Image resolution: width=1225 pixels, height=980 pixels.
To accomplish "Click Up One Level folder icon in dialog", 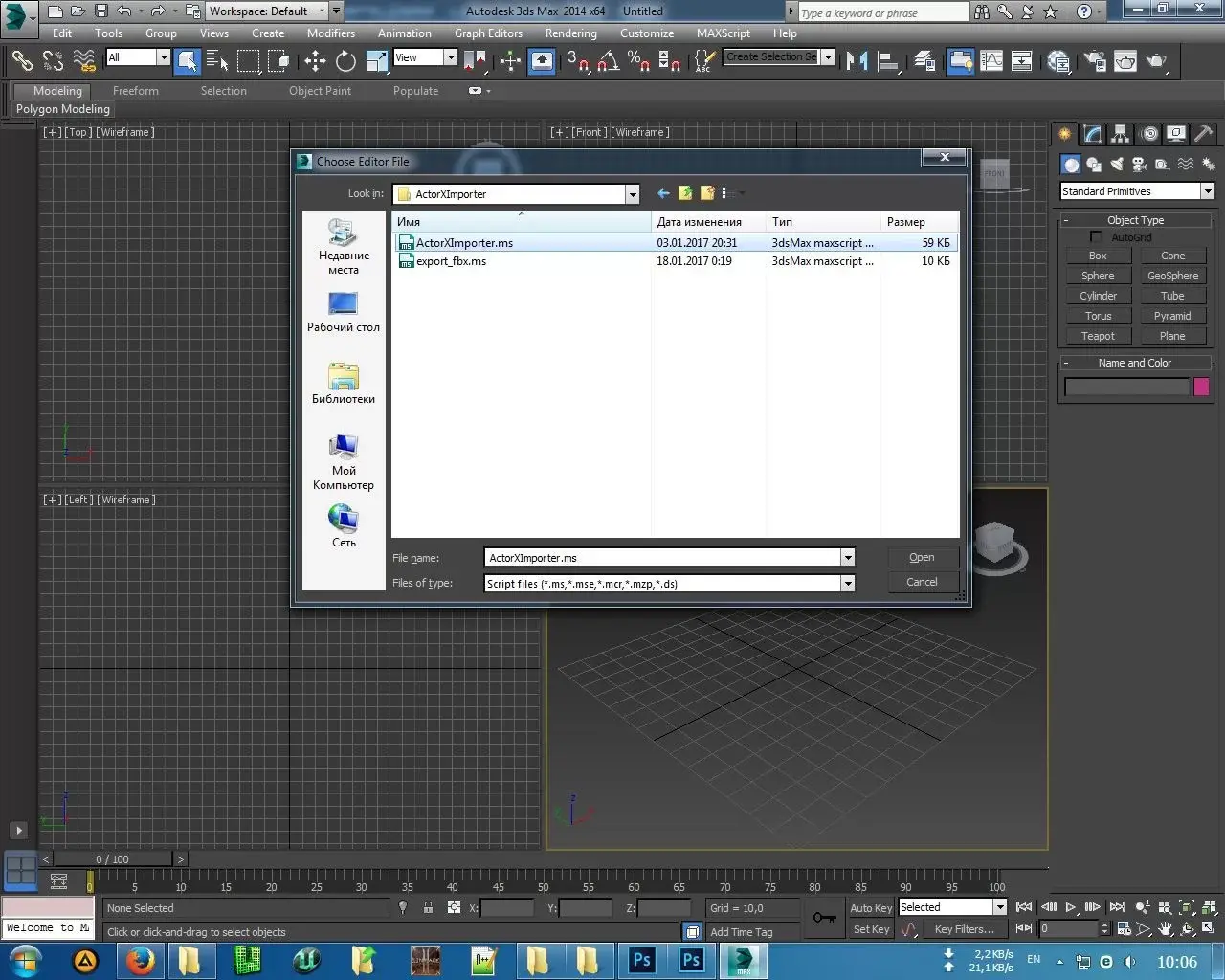I will click(685, 193).
